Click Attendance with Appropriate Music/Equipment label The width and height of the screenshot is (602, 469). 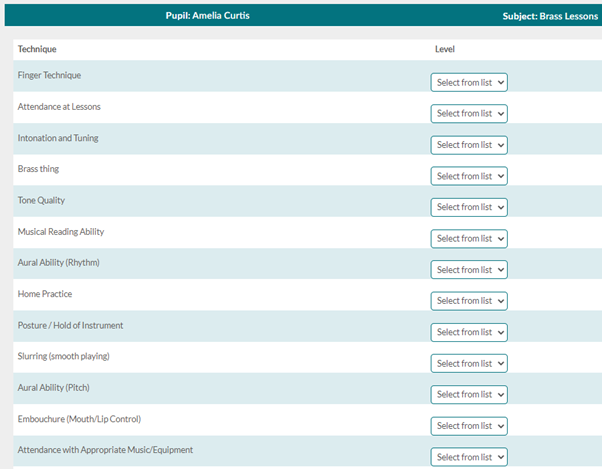(x=105, y=450)
